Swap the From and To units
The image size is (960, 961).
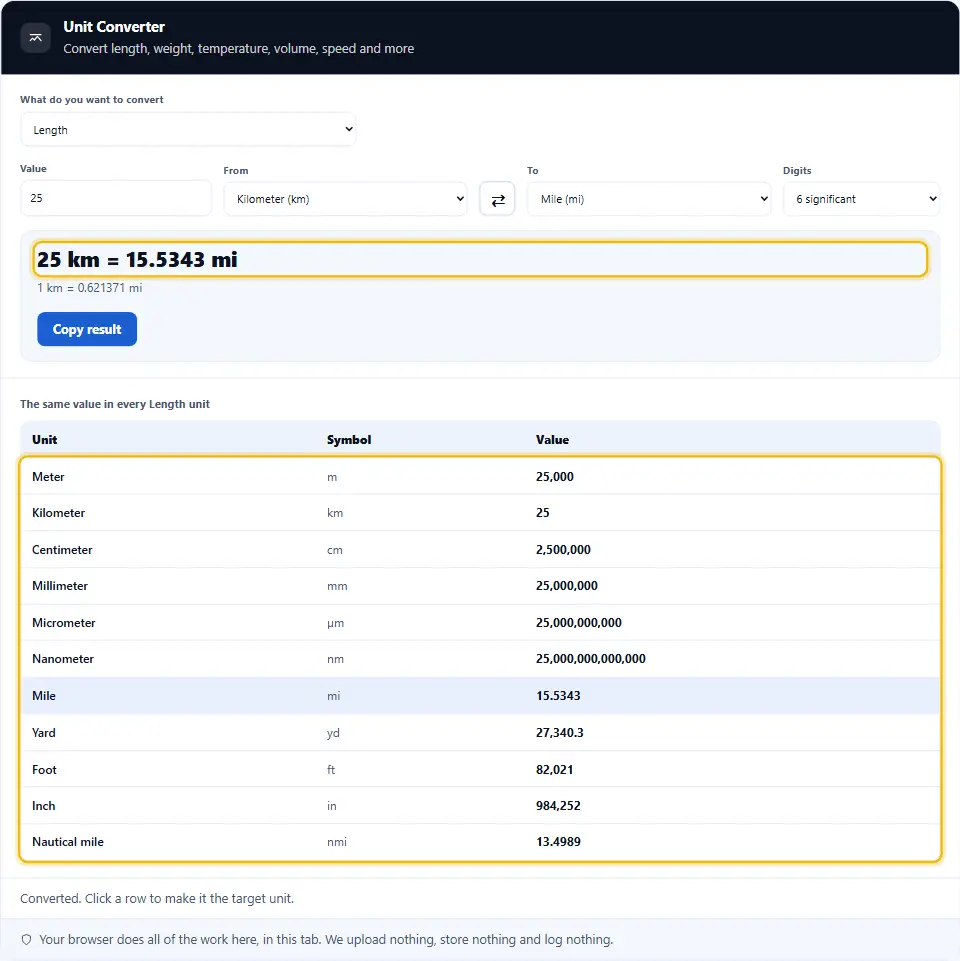497,199
